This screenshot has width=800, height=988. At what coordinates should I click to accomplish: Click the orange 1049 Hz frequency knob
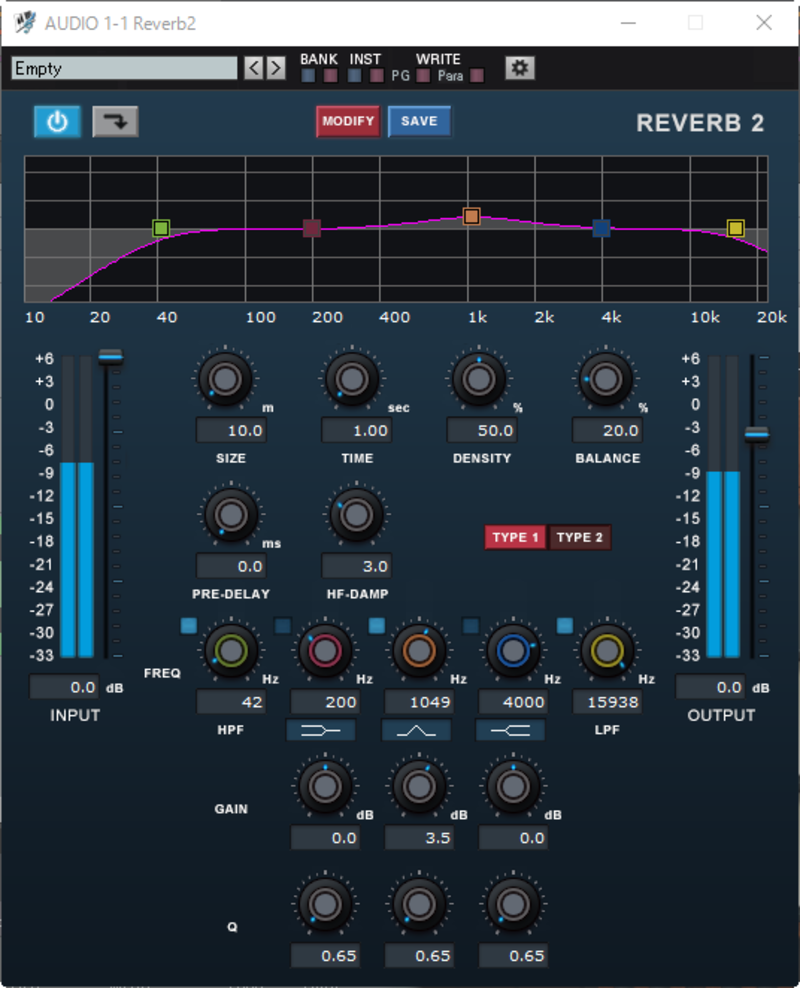[x=419, y=651]
